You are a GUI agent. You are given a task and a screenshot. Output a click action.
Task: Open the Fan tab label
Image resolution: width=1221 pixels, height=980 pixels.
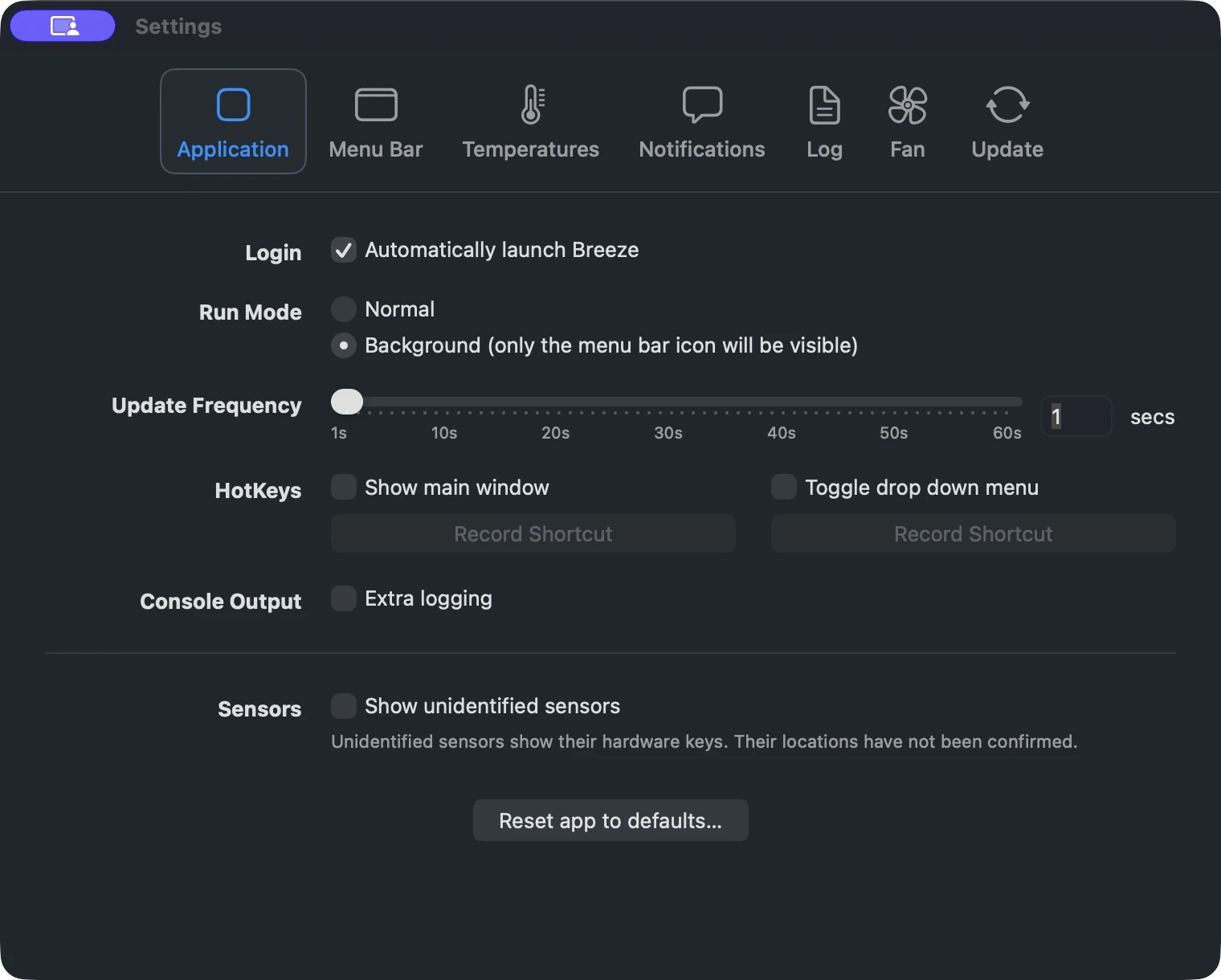click(x=908, y=149)
